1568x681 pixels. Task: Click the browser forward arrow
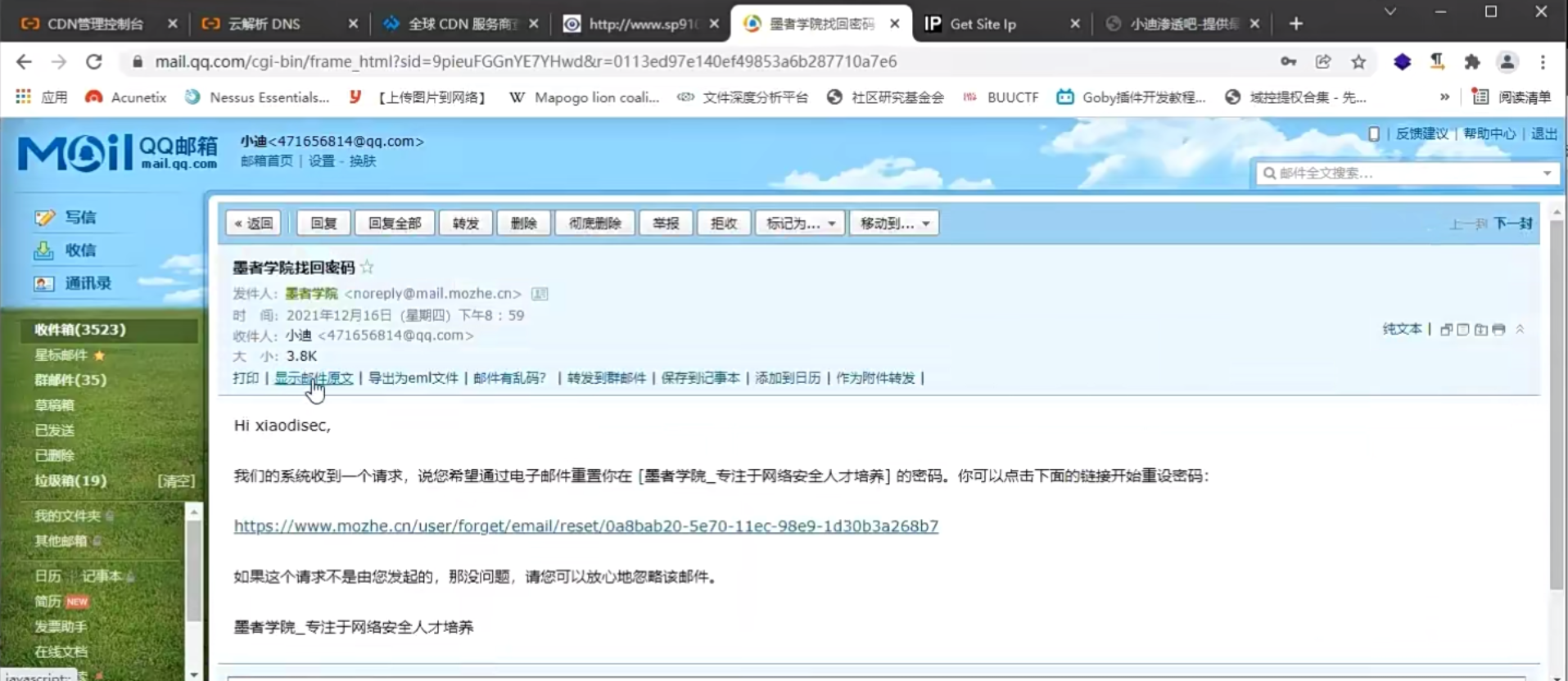58,61
